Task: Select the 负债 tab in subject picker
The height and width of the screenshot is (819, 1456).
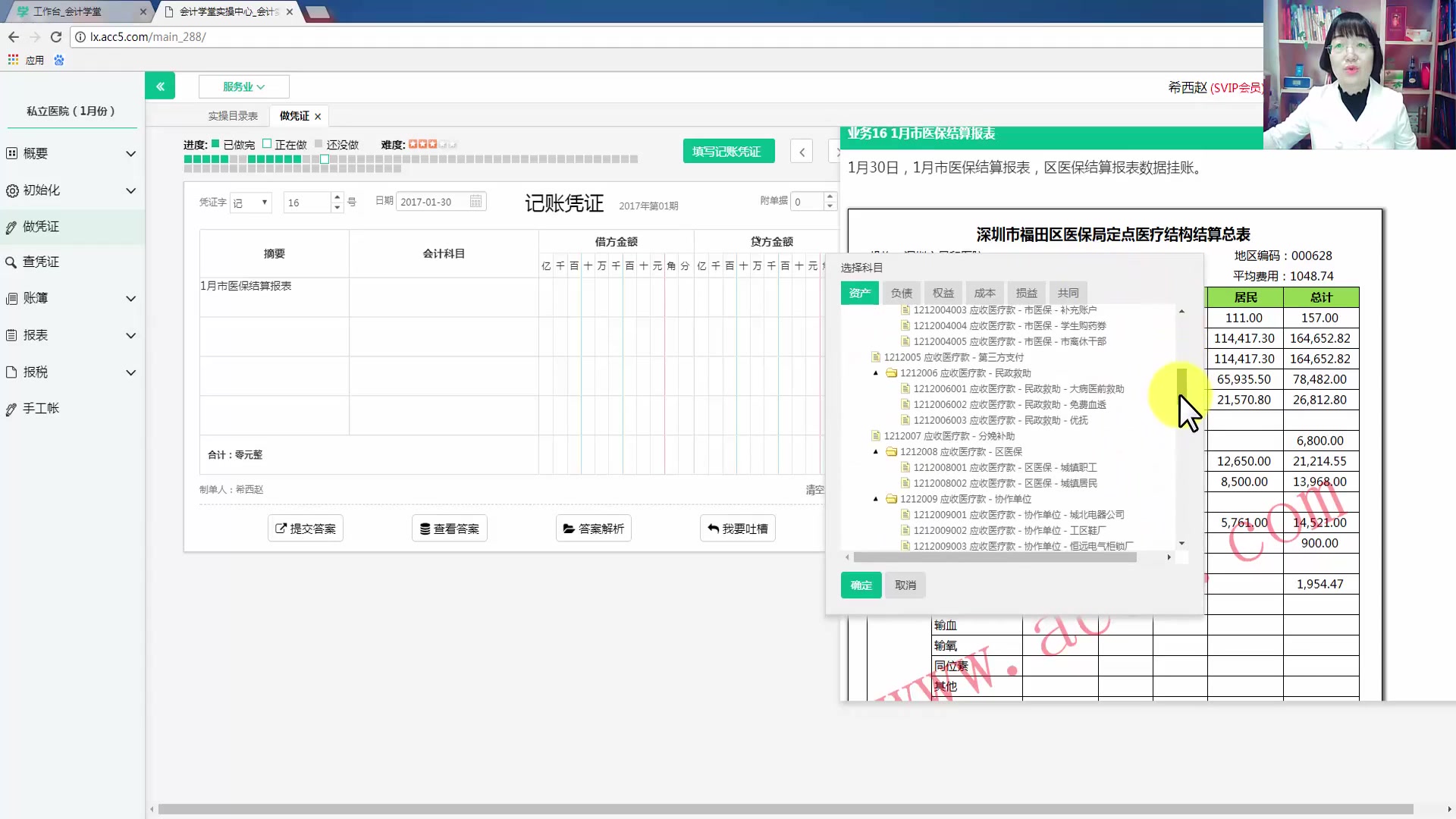Action: (901, 293)
